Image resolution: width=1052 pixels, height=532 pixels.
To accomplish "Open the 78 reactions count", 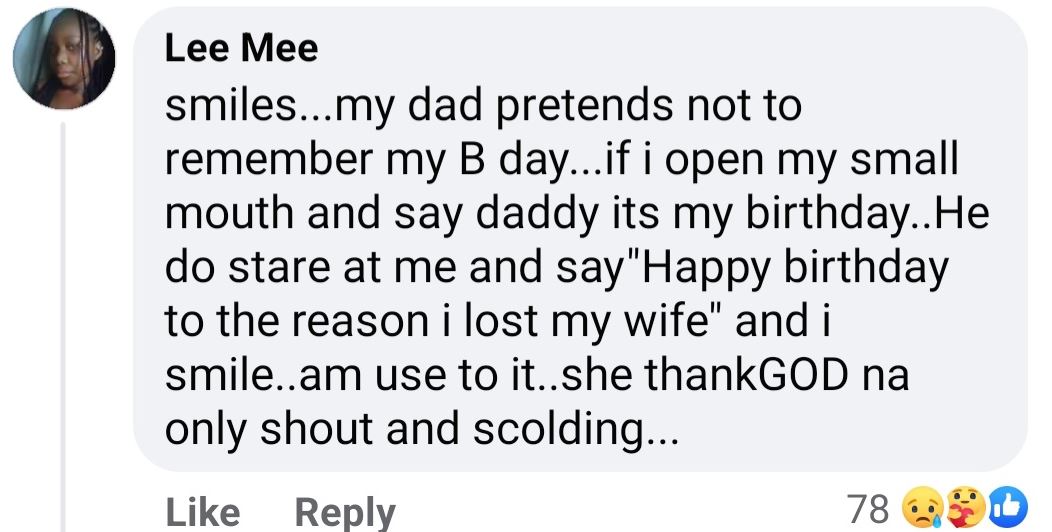I will point(866,509).
